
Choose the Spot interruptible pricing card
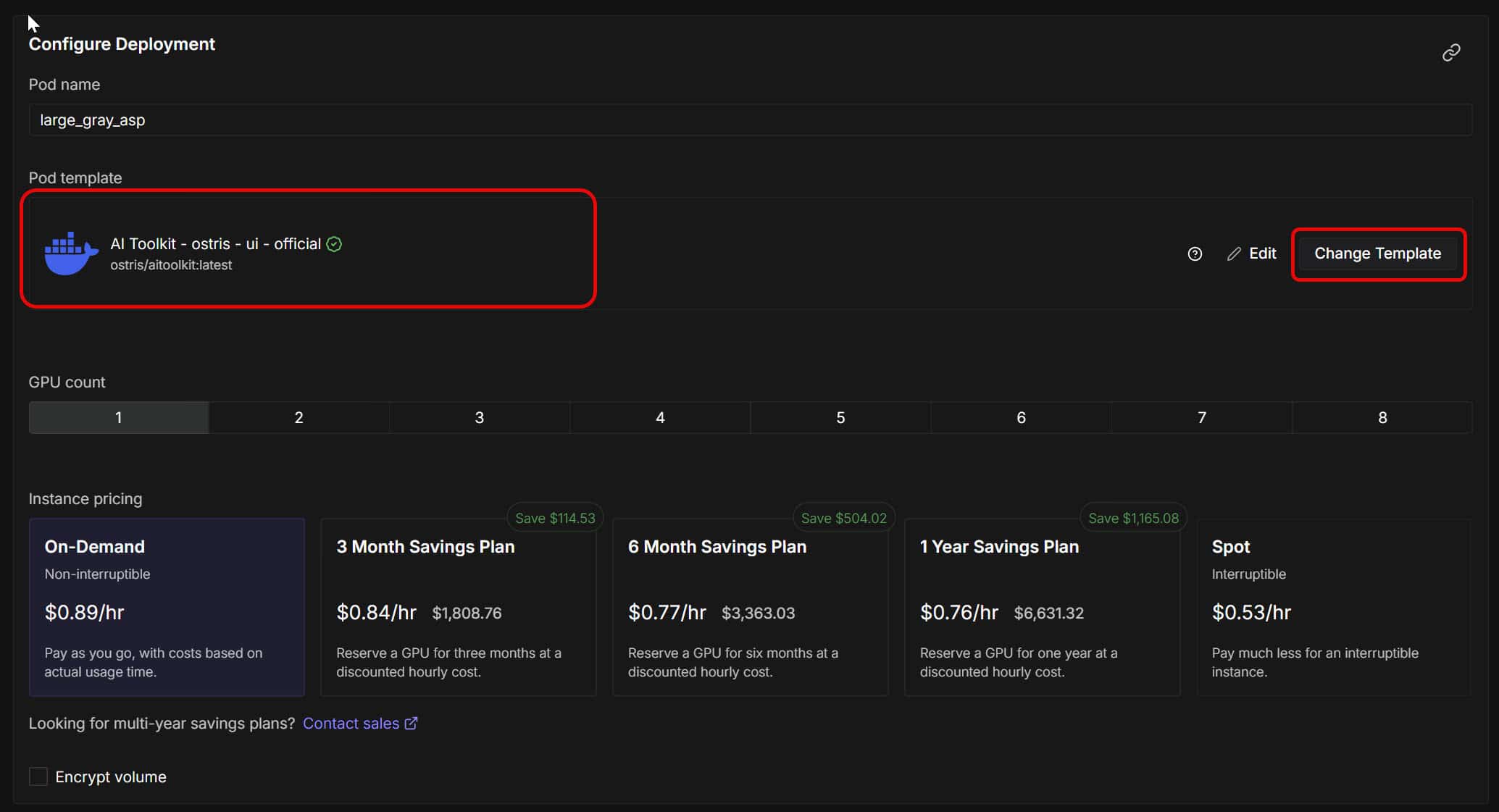click(1333, 606)
